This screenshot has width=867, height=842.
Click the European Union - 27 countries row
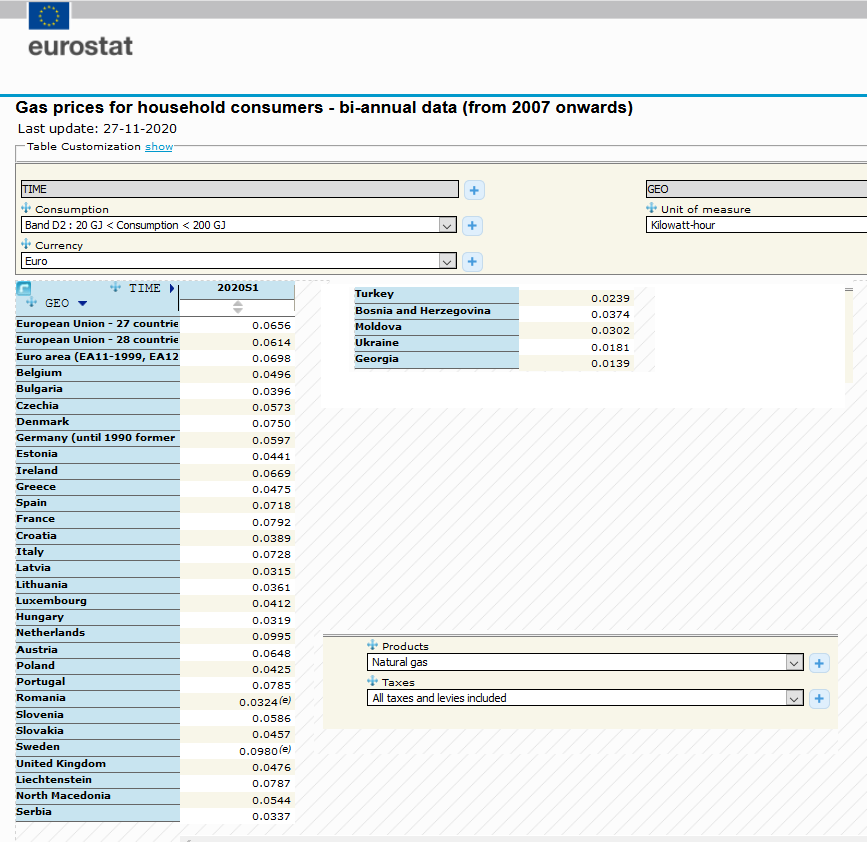pyautogui.click(x=98, y=324)
